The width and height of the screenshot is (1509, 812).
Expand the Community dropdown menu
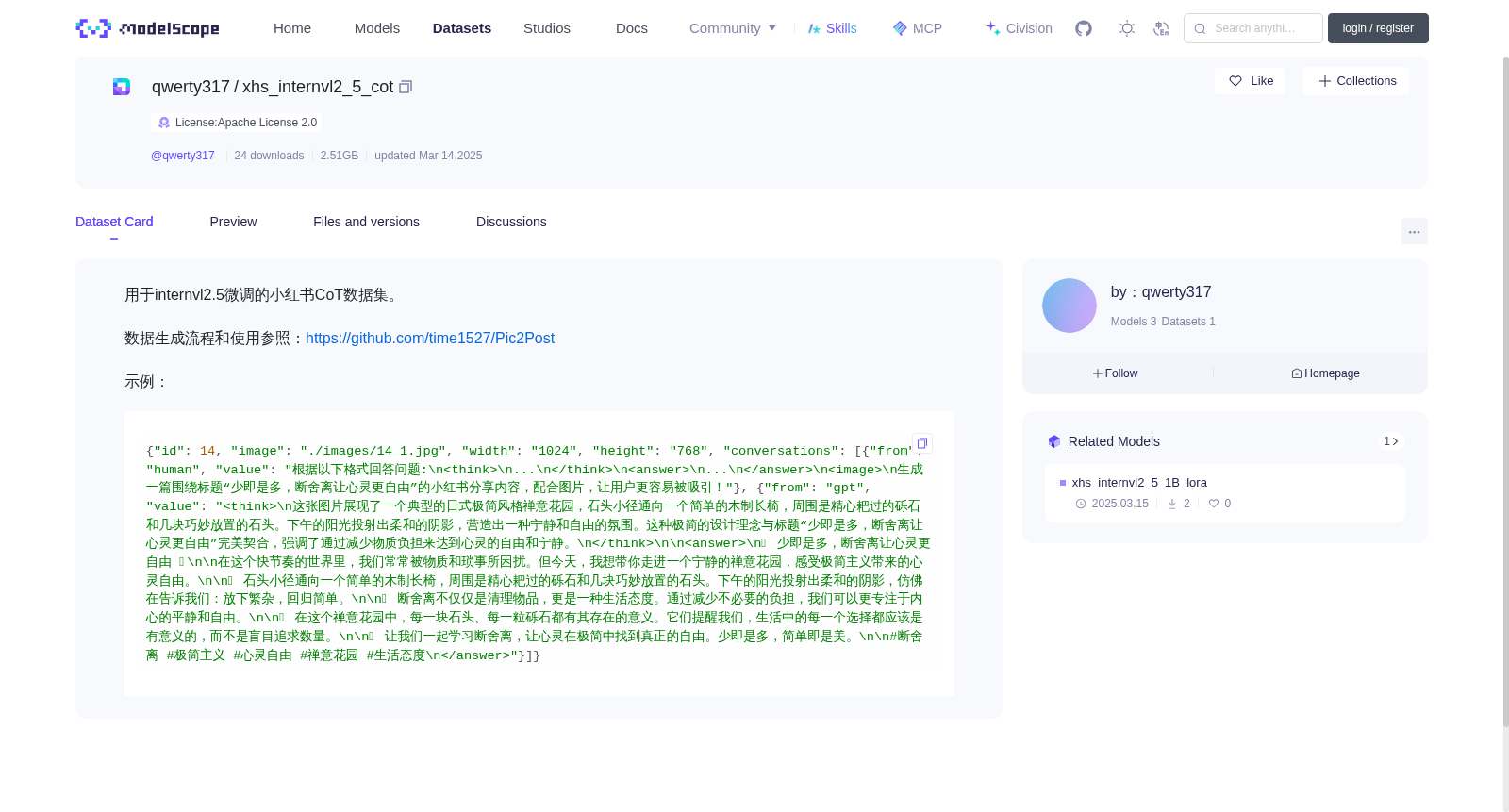[733, 28]
